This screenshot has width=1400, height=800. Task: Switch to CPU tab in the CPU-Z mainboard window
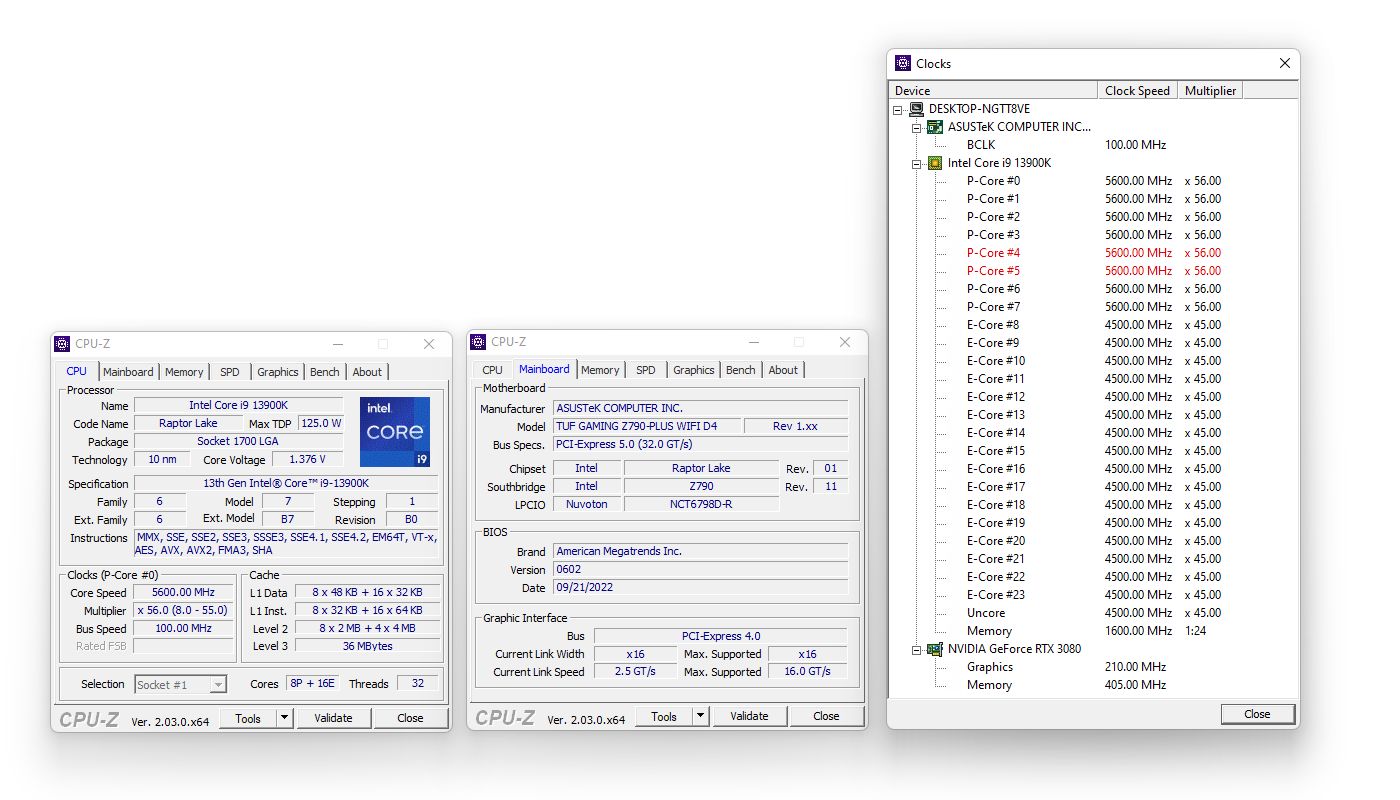(x=492, y=370)
